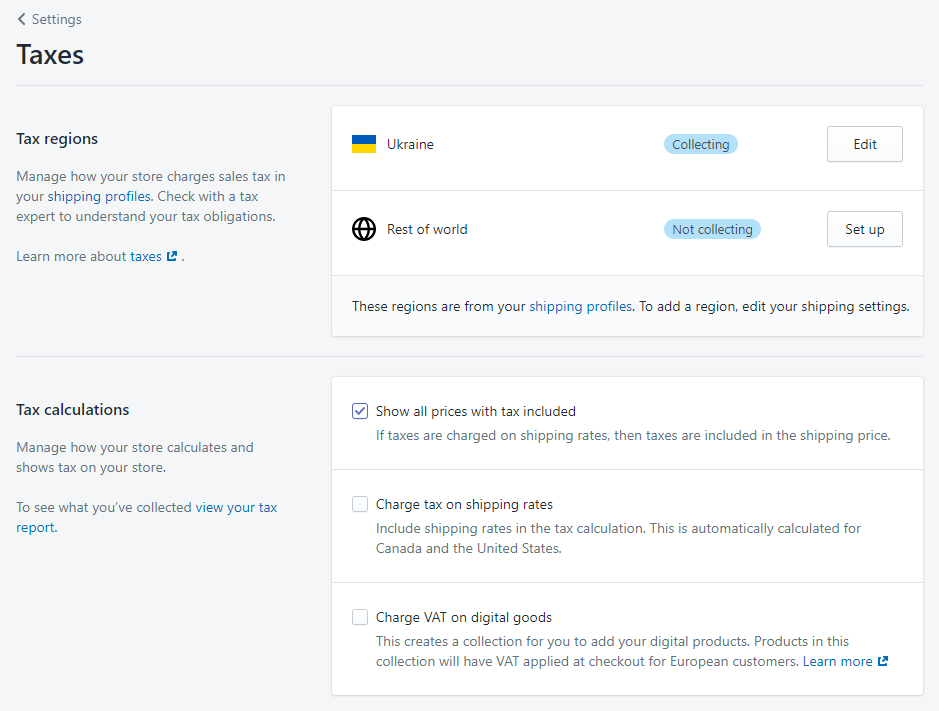Screen dimensions: 939x711
Task: Click the back chevron beside Settings
Action: (x=22, y=19)
